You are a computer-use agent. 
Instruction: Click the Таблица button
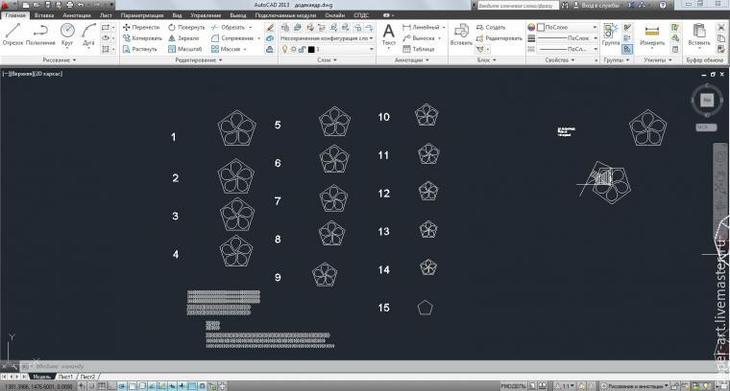point(419,49)
